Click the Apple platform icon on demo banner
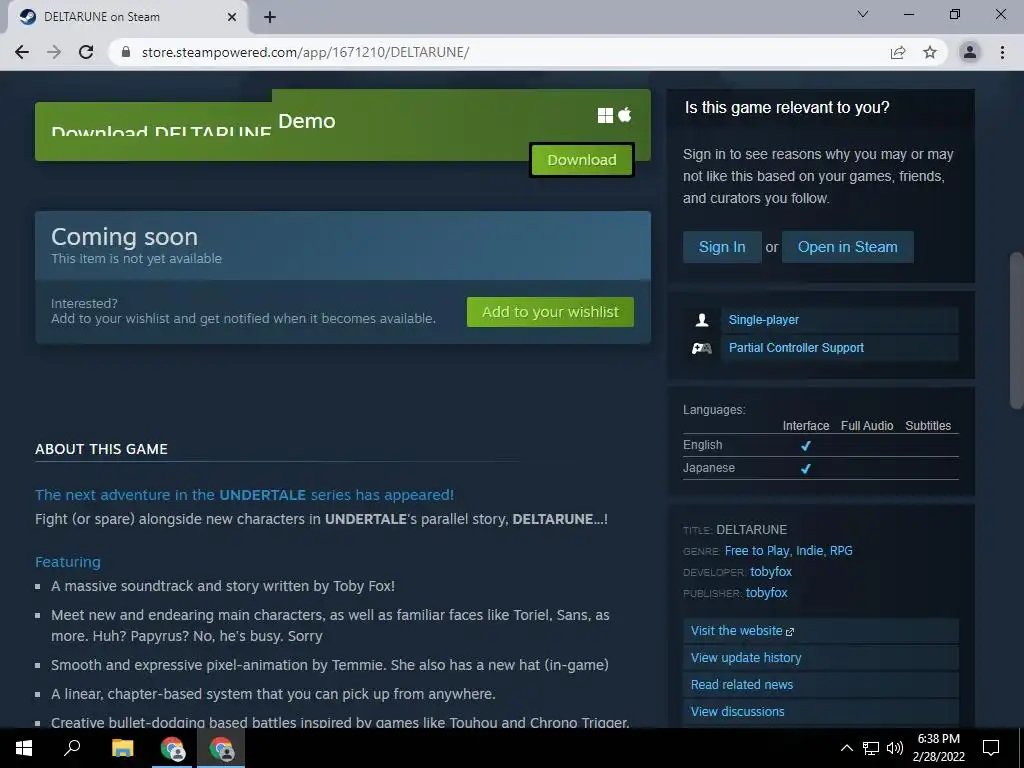 coord(625,115)
